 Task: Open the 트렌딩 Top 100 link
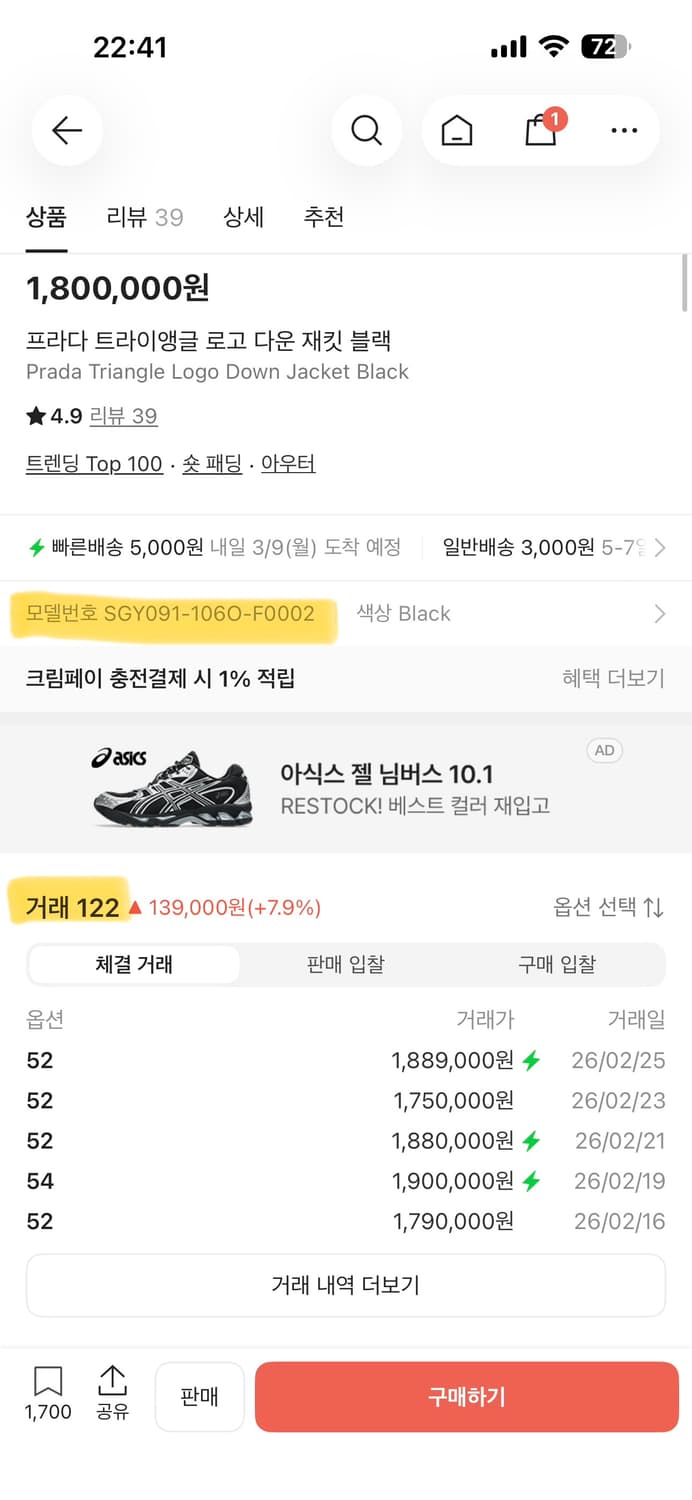94,463
